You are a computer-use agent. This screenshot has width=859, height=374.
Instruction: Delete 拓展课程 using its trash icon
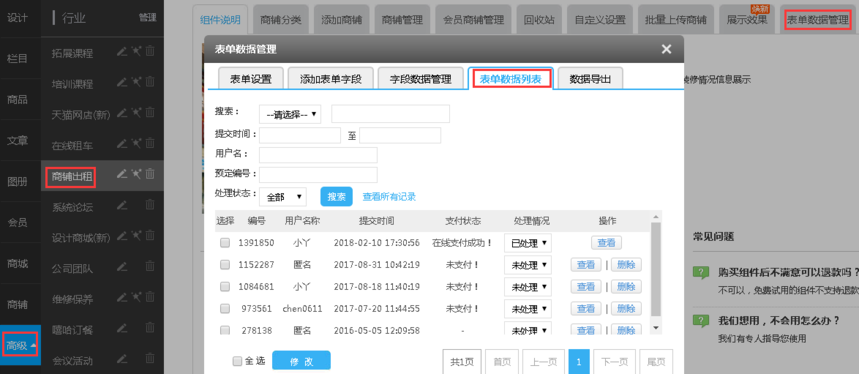tap(150, 51)
